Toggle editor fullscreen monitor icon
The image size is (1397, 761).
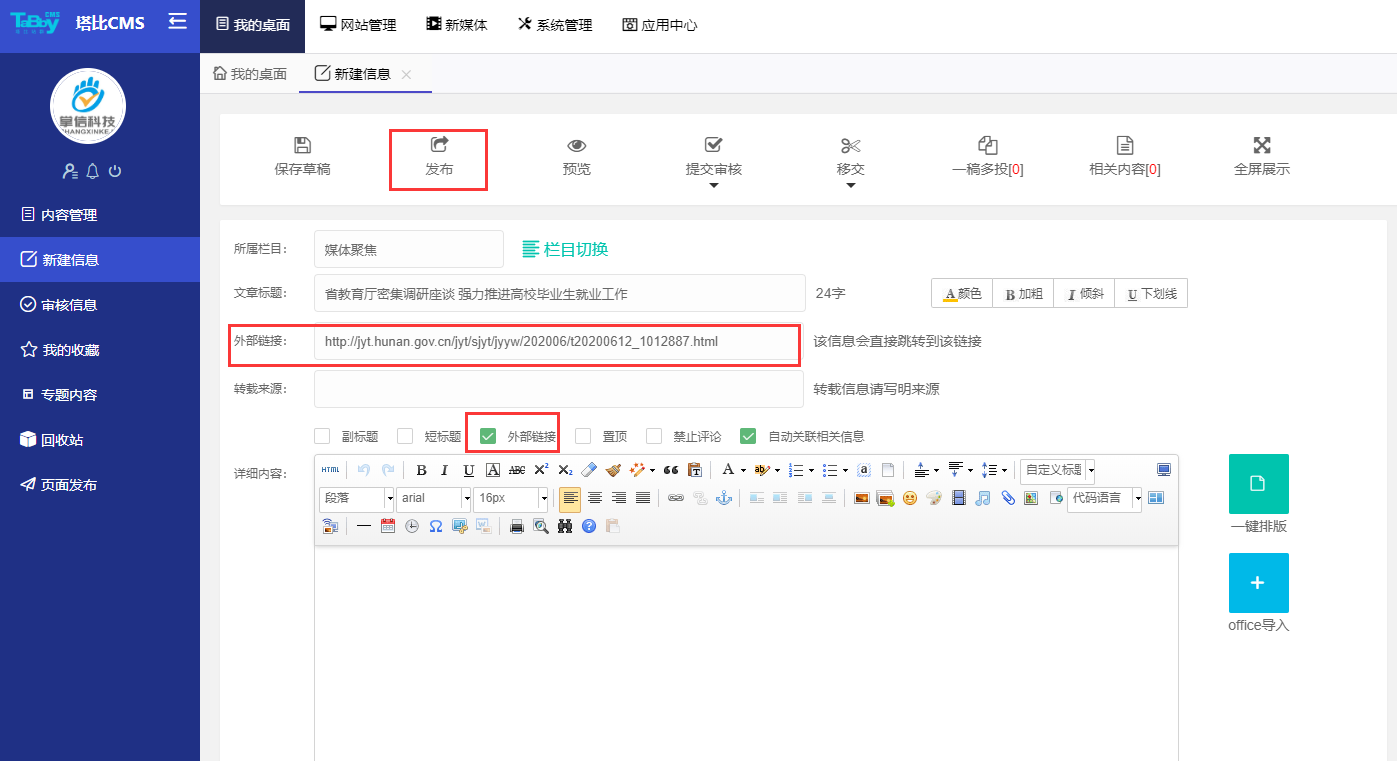pos(1164,470)
